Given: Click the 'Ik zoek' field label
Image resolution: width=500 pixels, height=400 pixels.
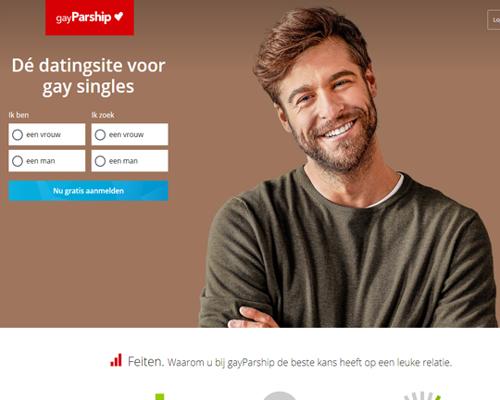Looking at the screenshot, I should pos(103,115).
